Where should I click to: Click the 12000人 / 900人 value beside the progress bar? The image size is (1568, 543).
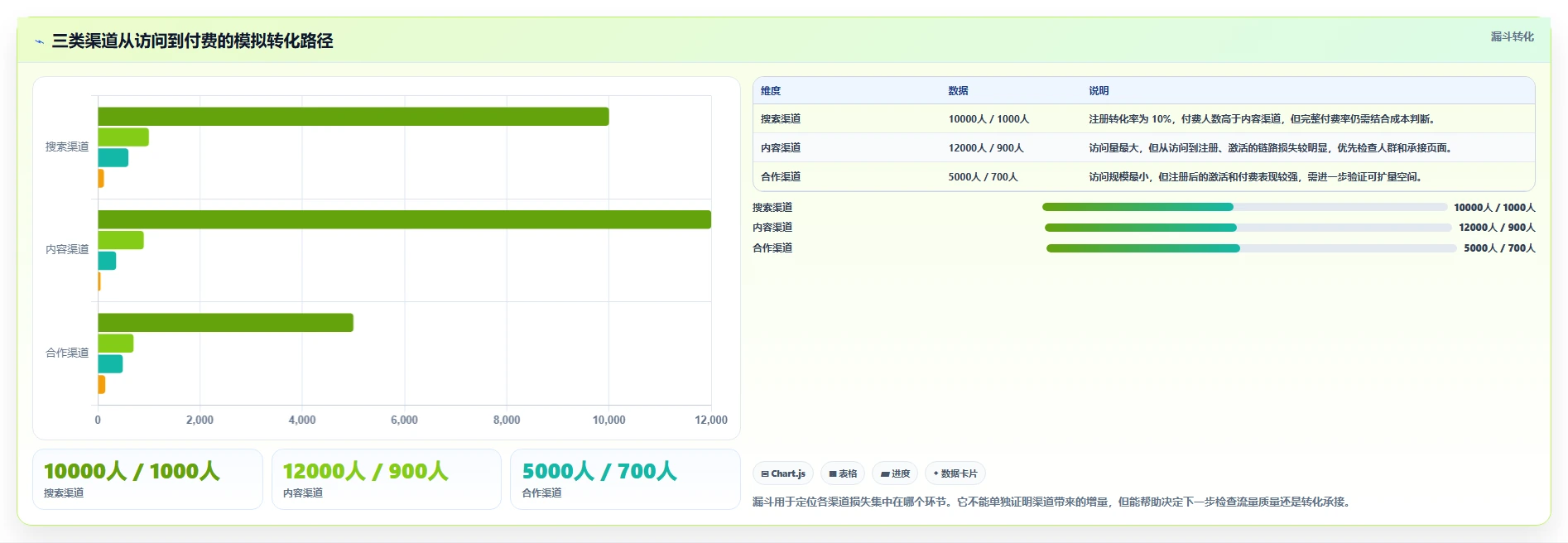click(1497, 228)
